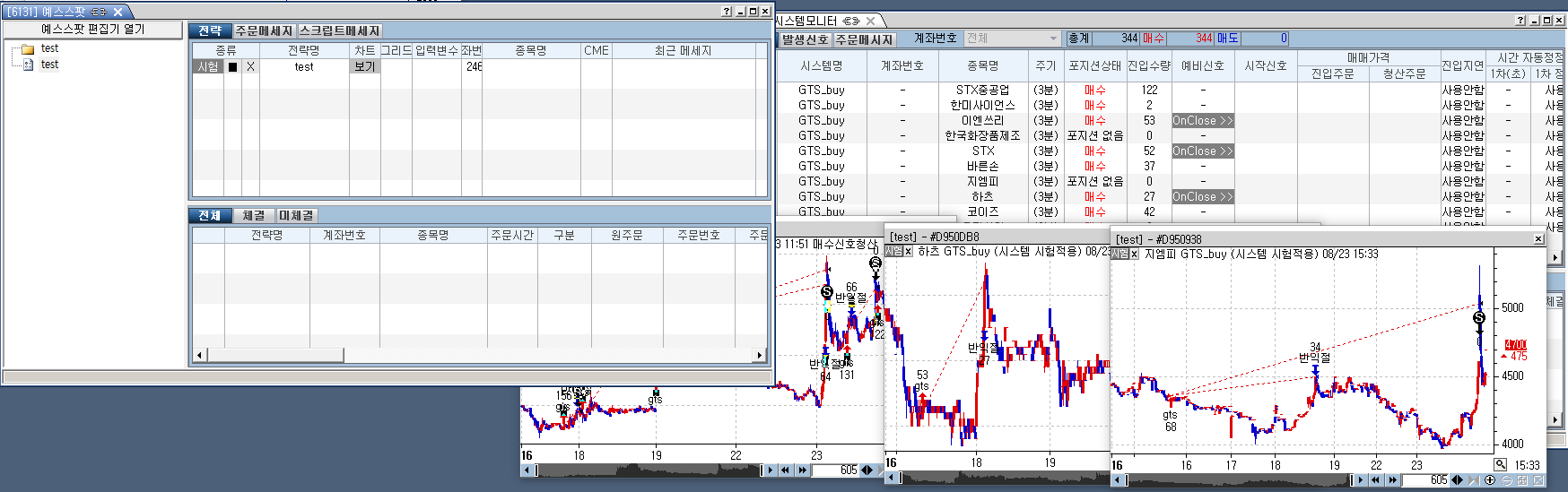The width and height of the screenshot is (1568, 492).
Task: Toggle the 시험 tag on 하츠 chart
Action: 894,252
